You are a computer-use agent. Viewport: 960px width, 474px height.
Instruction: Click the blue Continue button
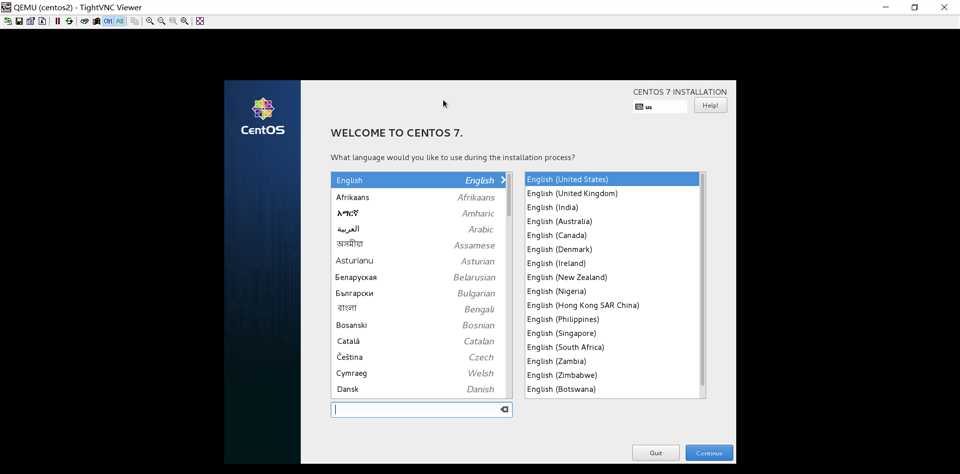tap(709, 453)
